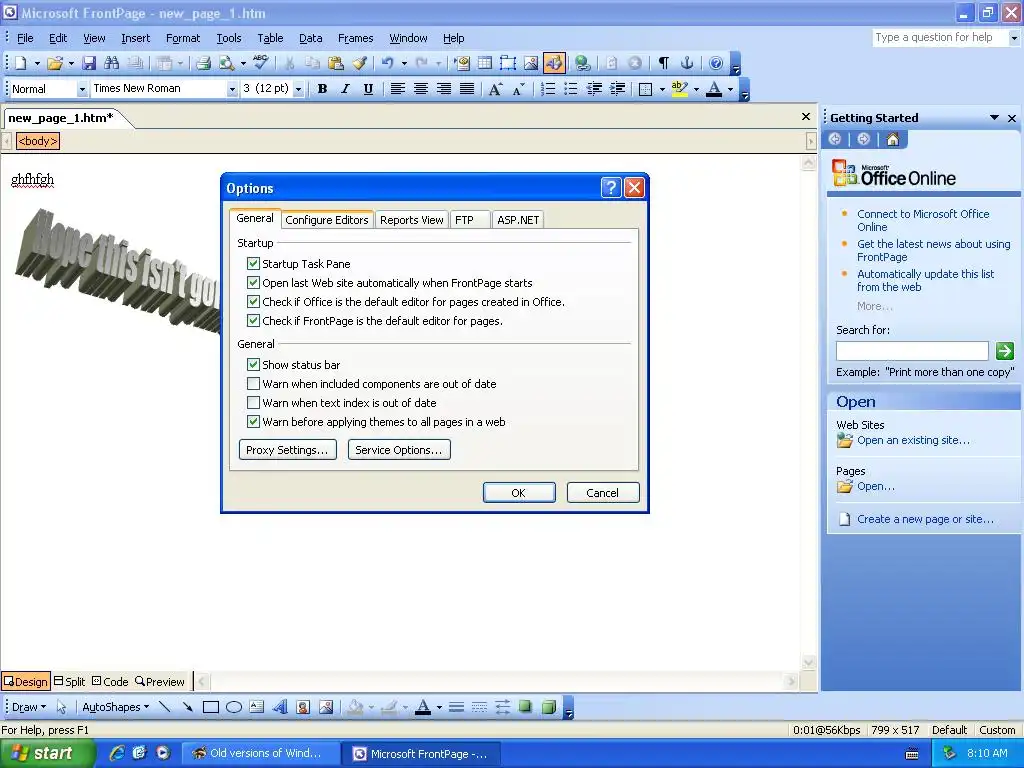Screen dimensions: 1024x768
Task: Enable Warn when included components out of date
Action: point(253,383)
